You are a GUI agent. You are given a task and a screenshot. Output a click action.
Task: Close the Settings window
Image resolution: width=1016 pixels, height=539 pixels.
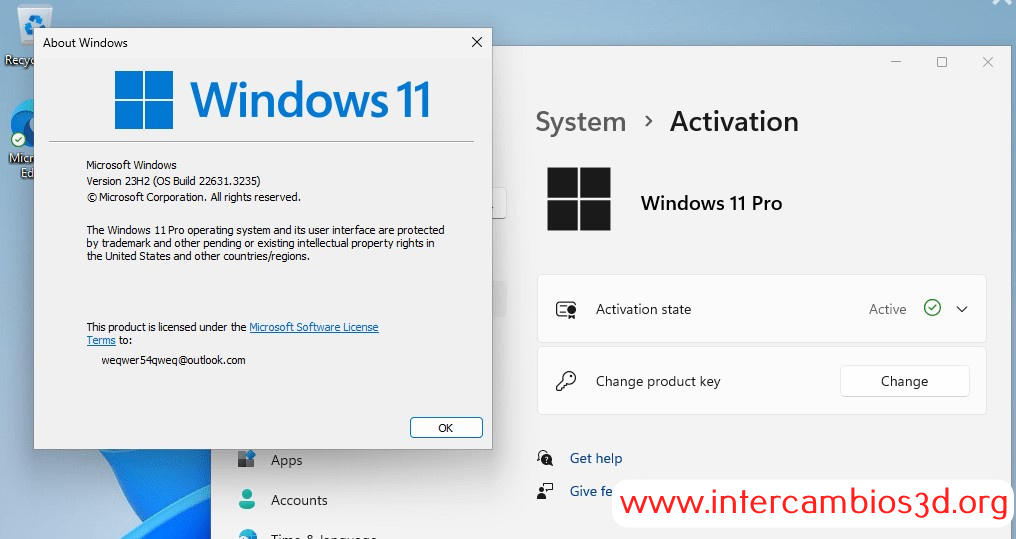point(987,62)
